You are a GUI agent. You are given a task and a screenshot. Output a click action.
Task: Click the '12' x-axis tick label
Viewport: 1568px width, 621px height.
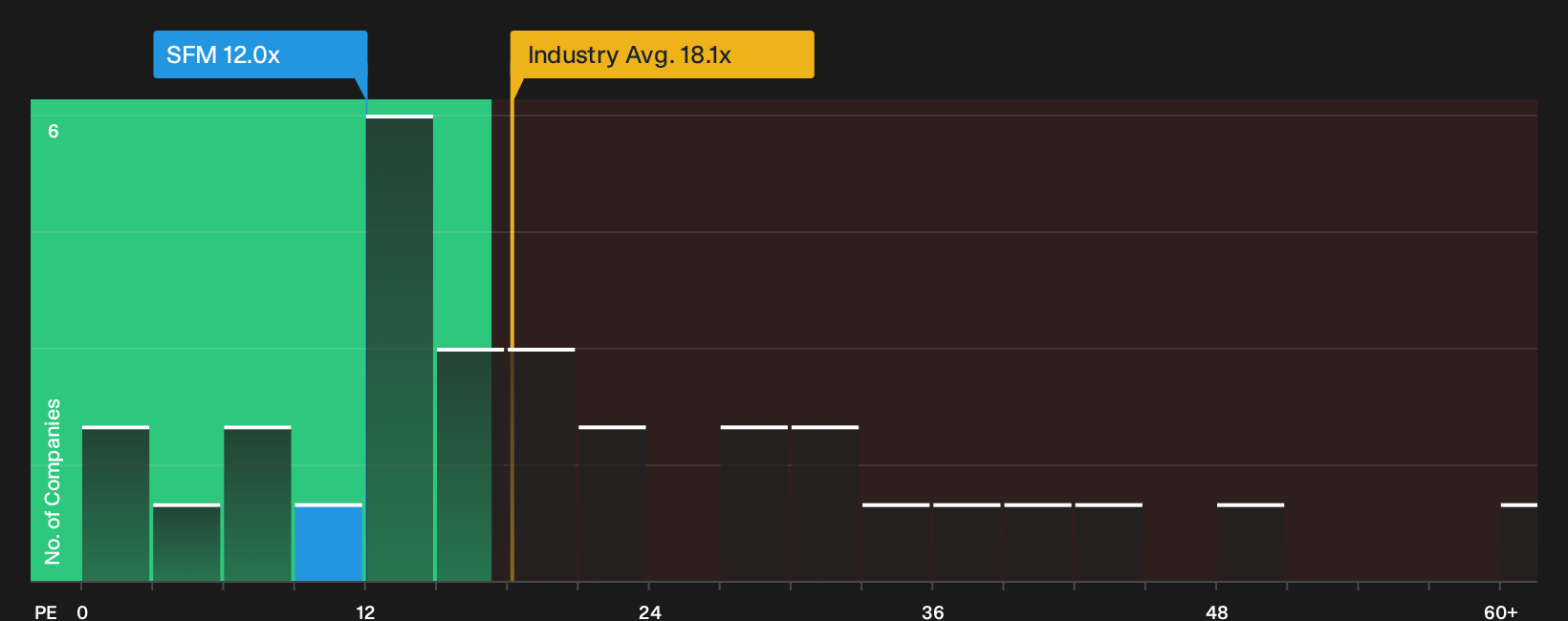click(365, 612)
